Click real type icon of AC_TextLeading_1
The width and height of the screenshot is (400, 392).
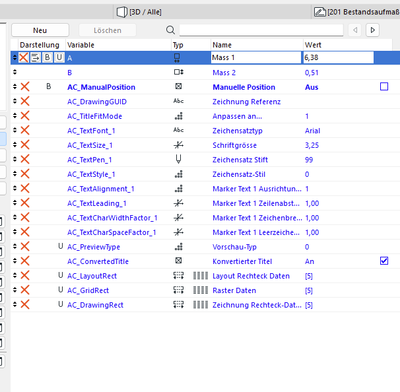[179, 203]
